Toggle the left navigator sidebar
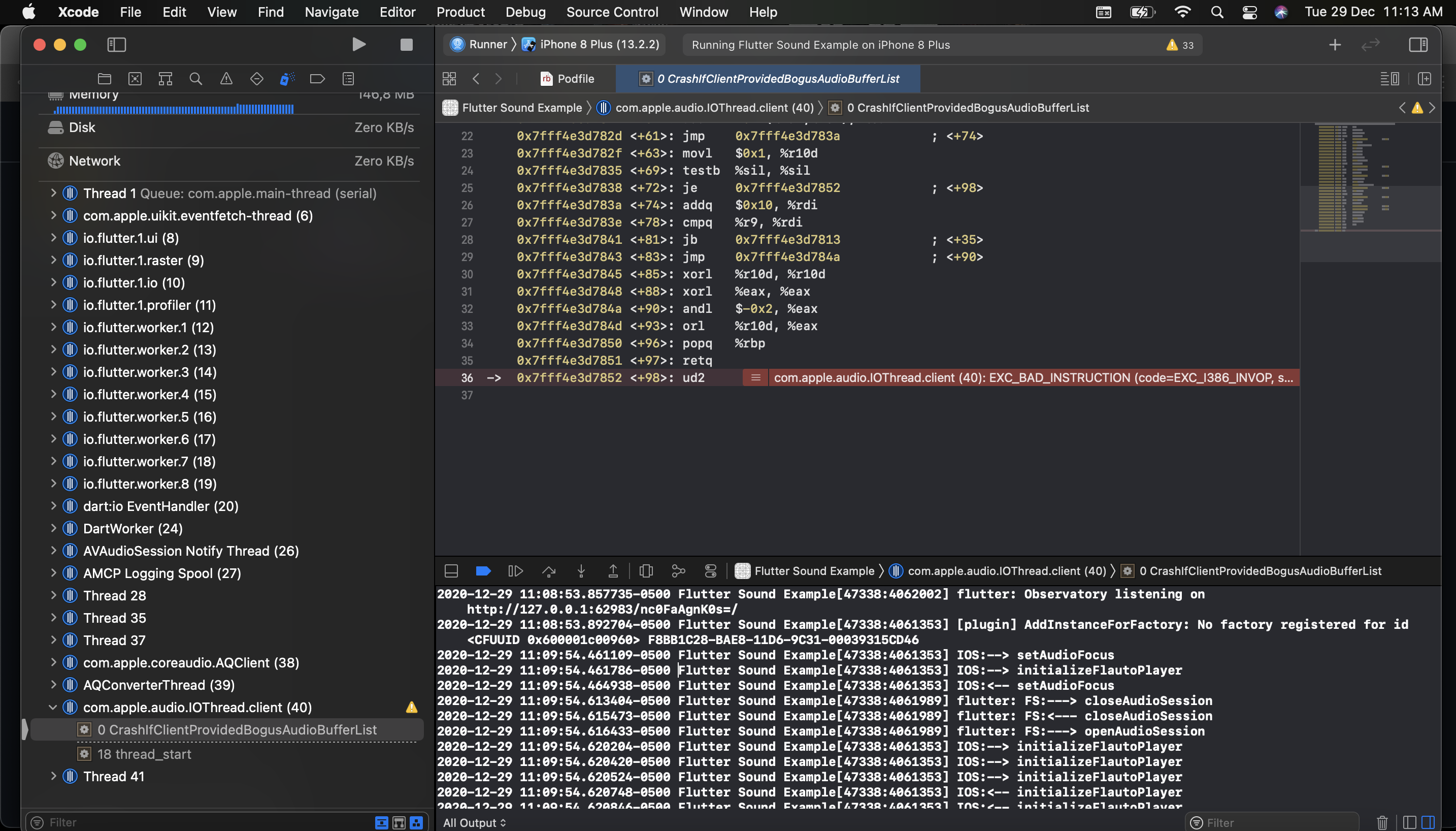 (x=116, y=45)
